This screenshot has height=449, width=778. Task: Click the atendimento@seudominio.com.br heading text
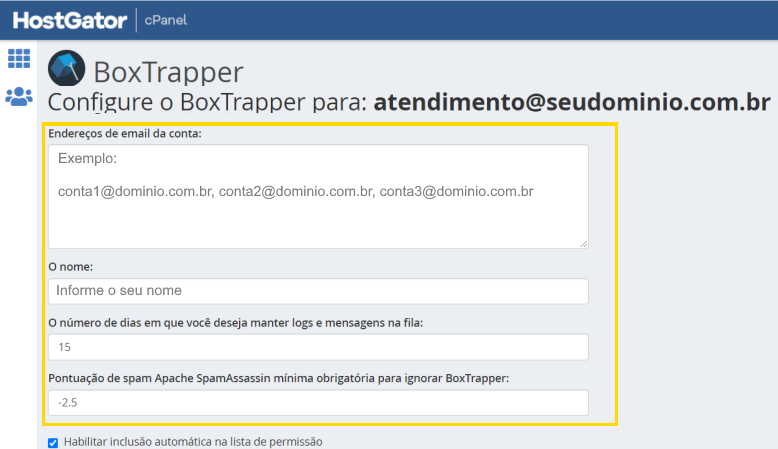click(x=572, y=102)
